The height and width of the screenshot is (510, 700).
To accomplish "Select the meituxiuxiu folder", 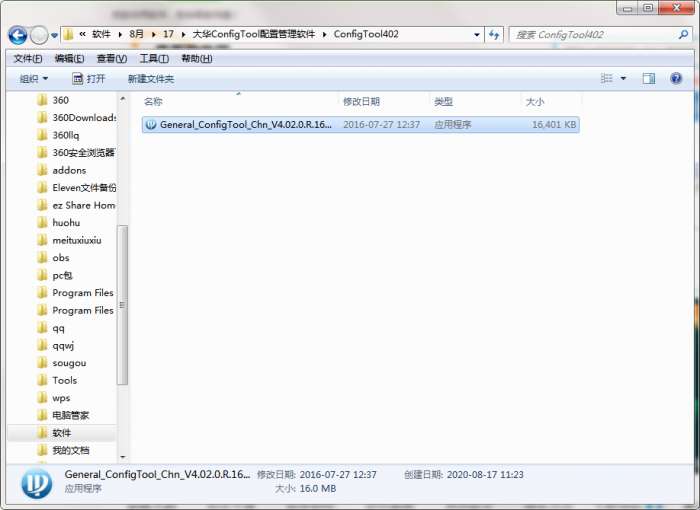I will (x=77, y=240).
